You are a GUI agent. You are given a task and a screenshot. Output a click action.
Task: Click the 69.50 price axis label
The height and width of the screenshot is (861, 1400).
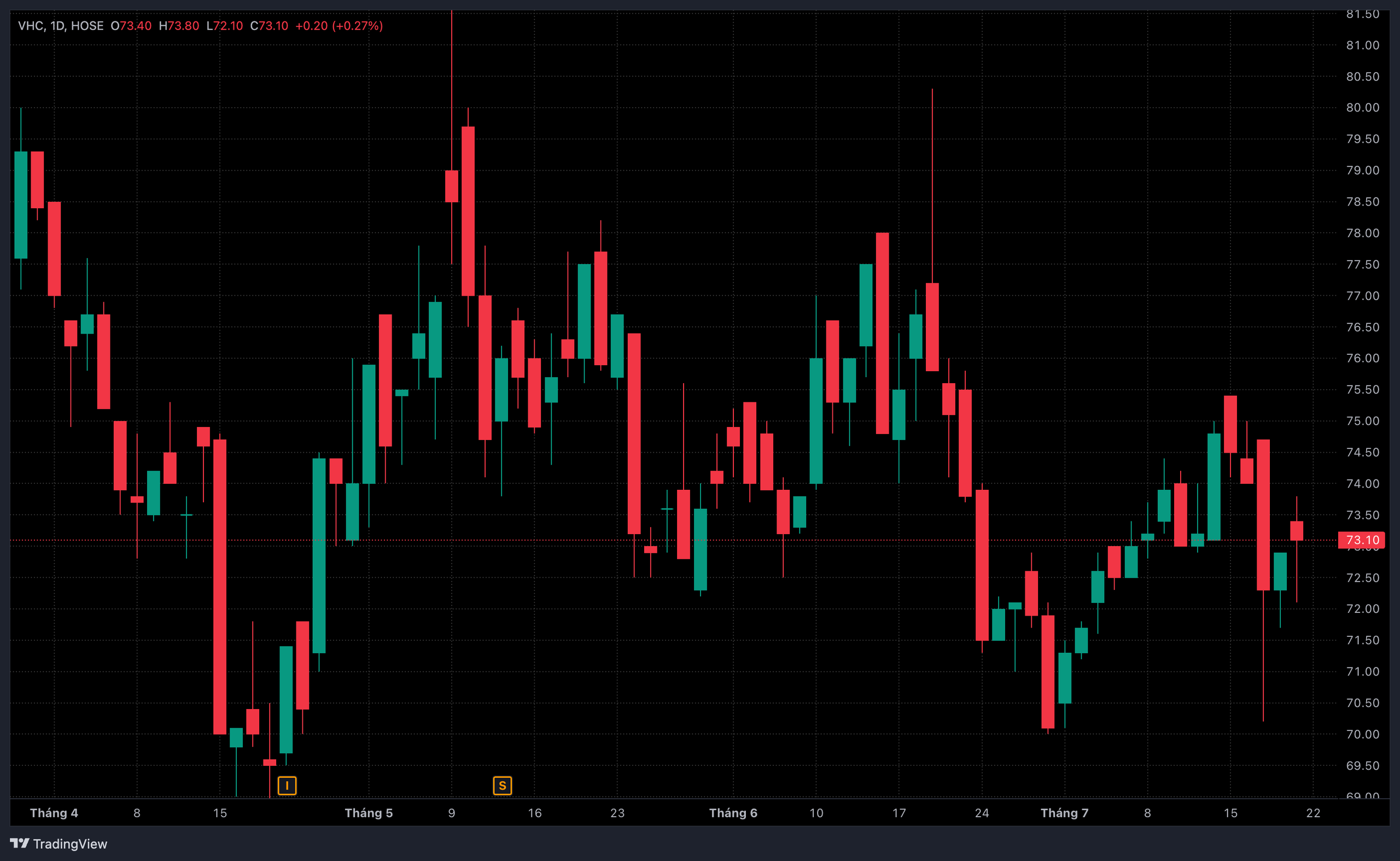1362,765
